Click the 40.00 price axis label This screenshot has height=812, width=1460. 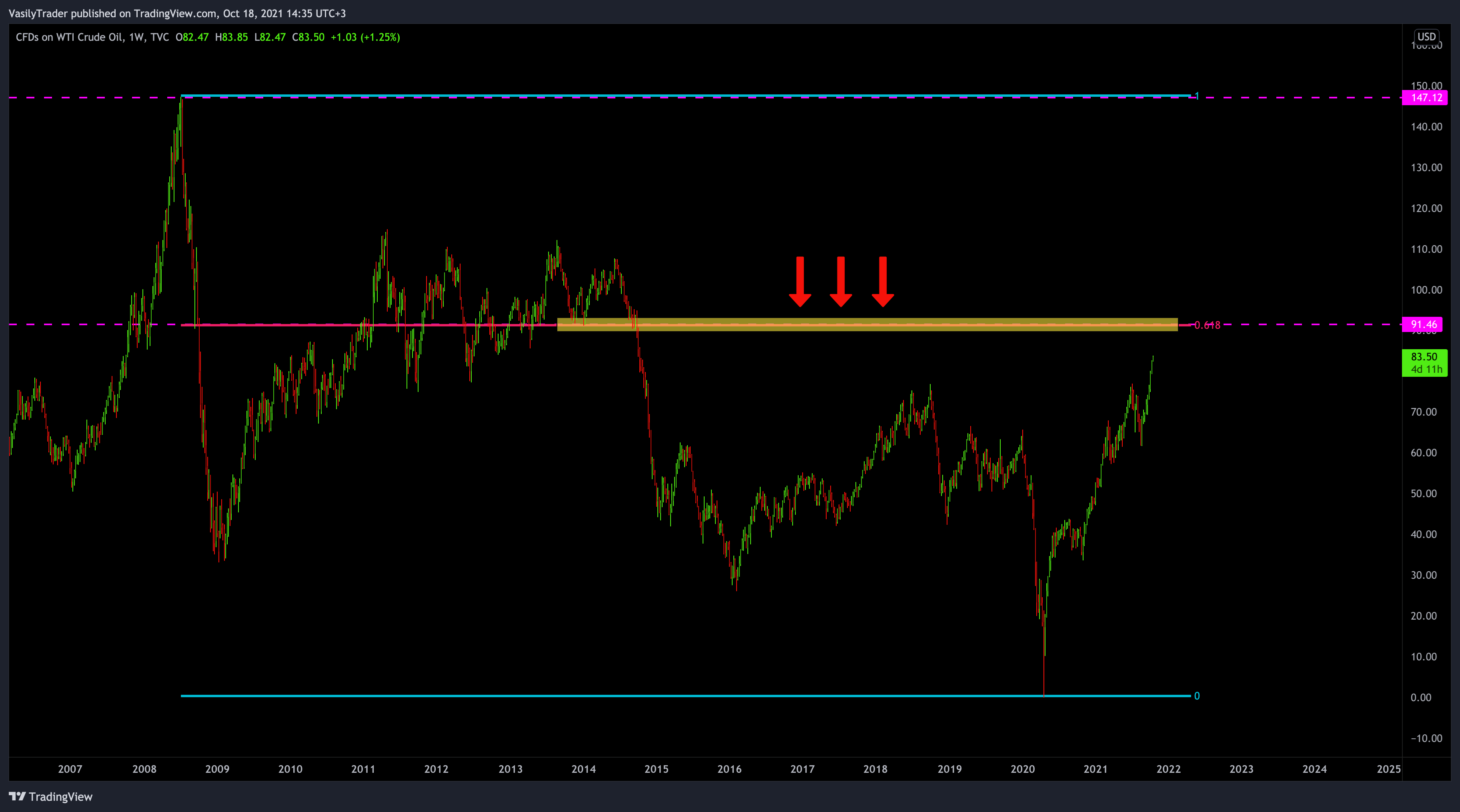pos(1424,534)
